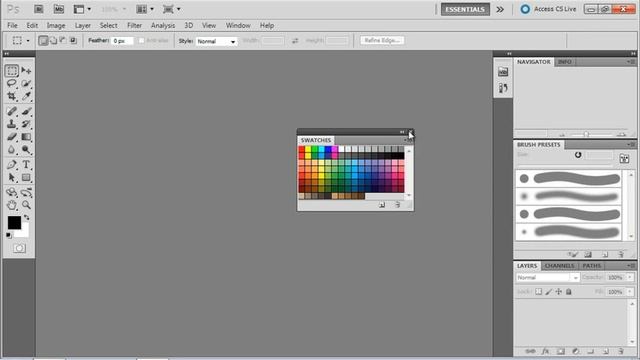Select the Pen tool

tap(11, 164)
